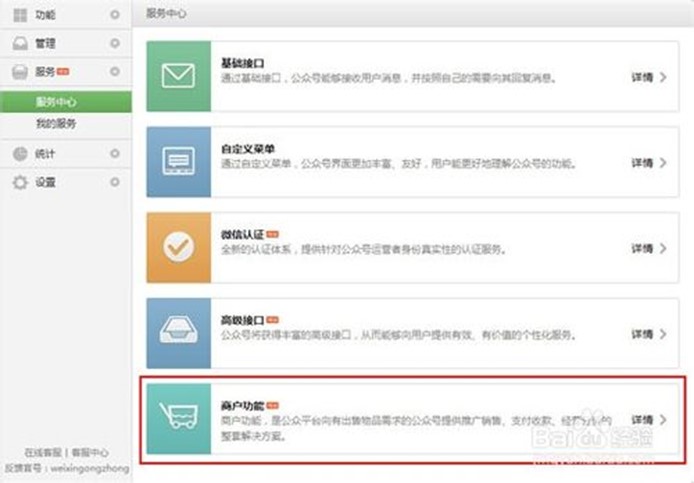Open the 统计 sidebar menu label

pos(45,154)
